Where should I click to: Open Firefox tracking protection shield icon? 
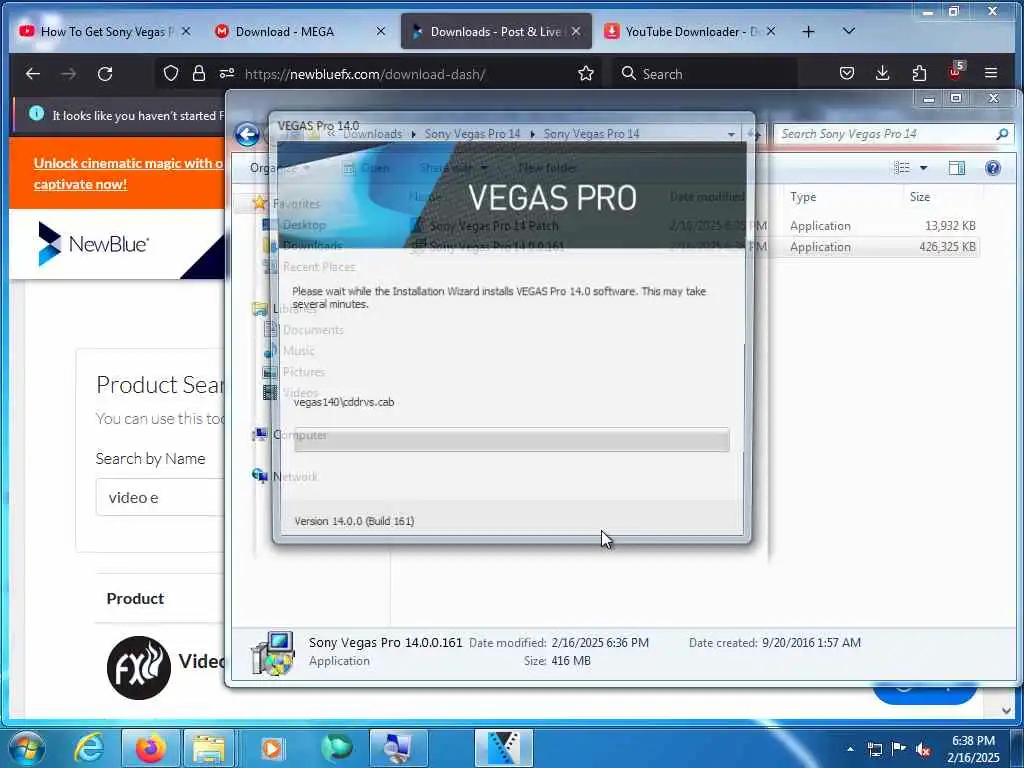point(170,73)
